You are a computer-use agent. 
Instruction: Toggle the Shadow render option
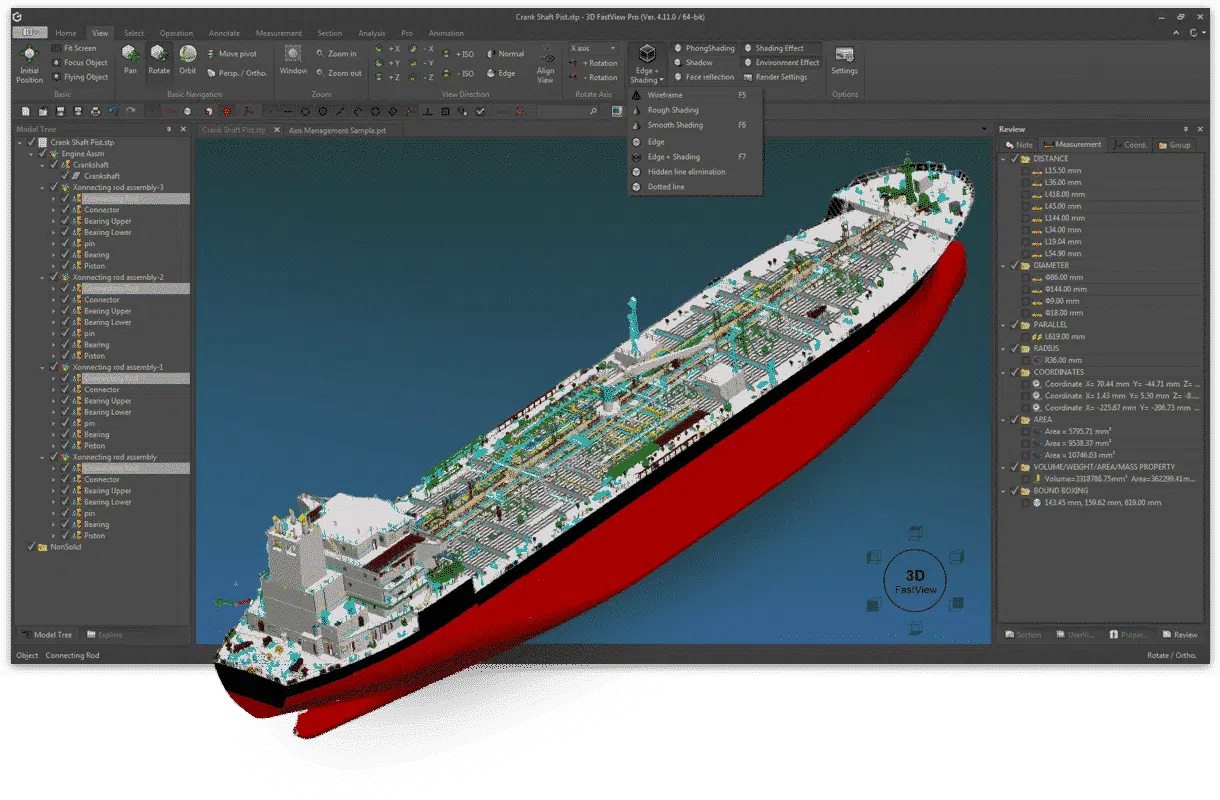tap(693, 63)
